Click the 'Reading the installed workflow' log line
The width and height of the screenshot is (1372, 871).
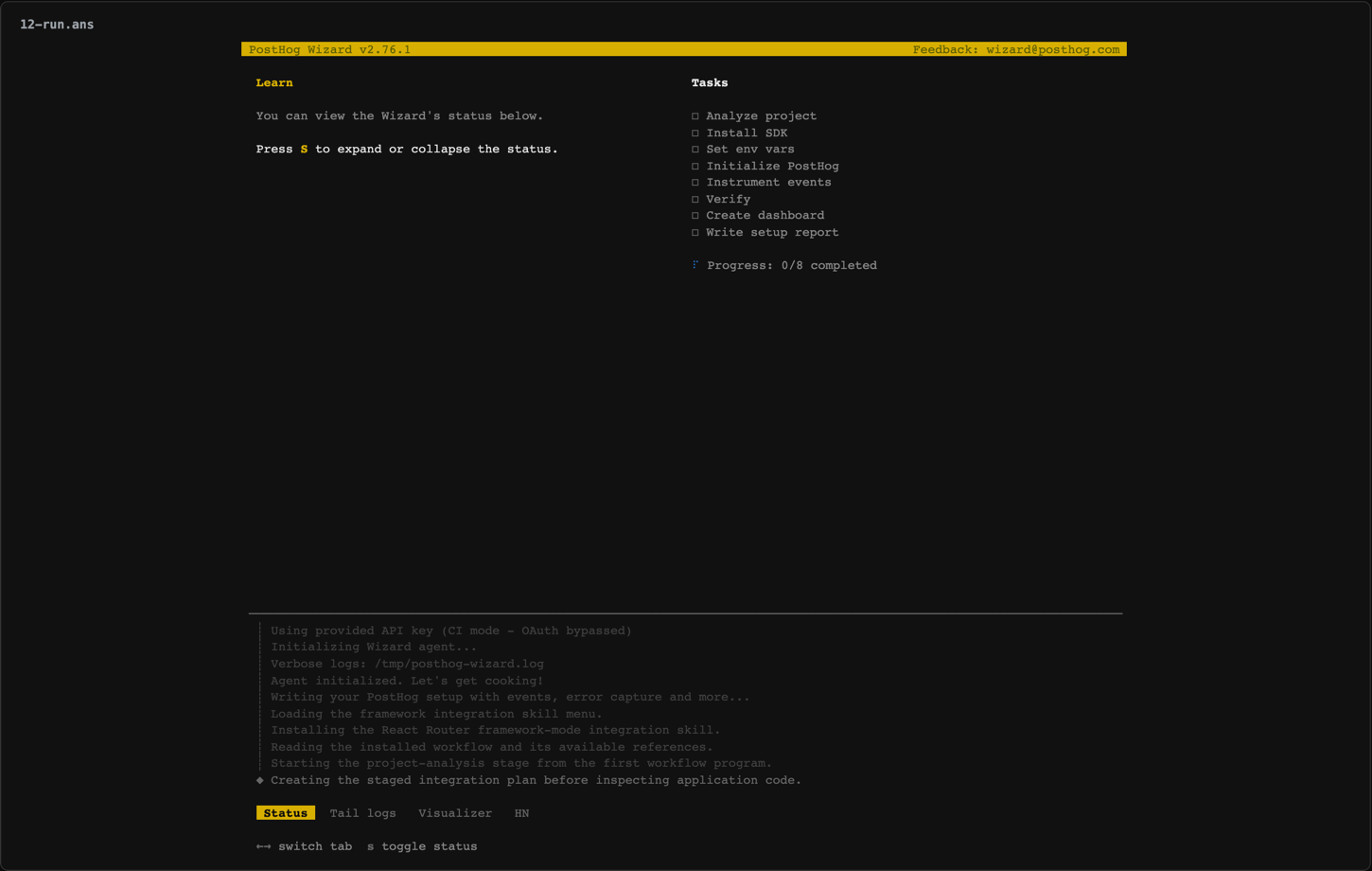coord(492,747)
